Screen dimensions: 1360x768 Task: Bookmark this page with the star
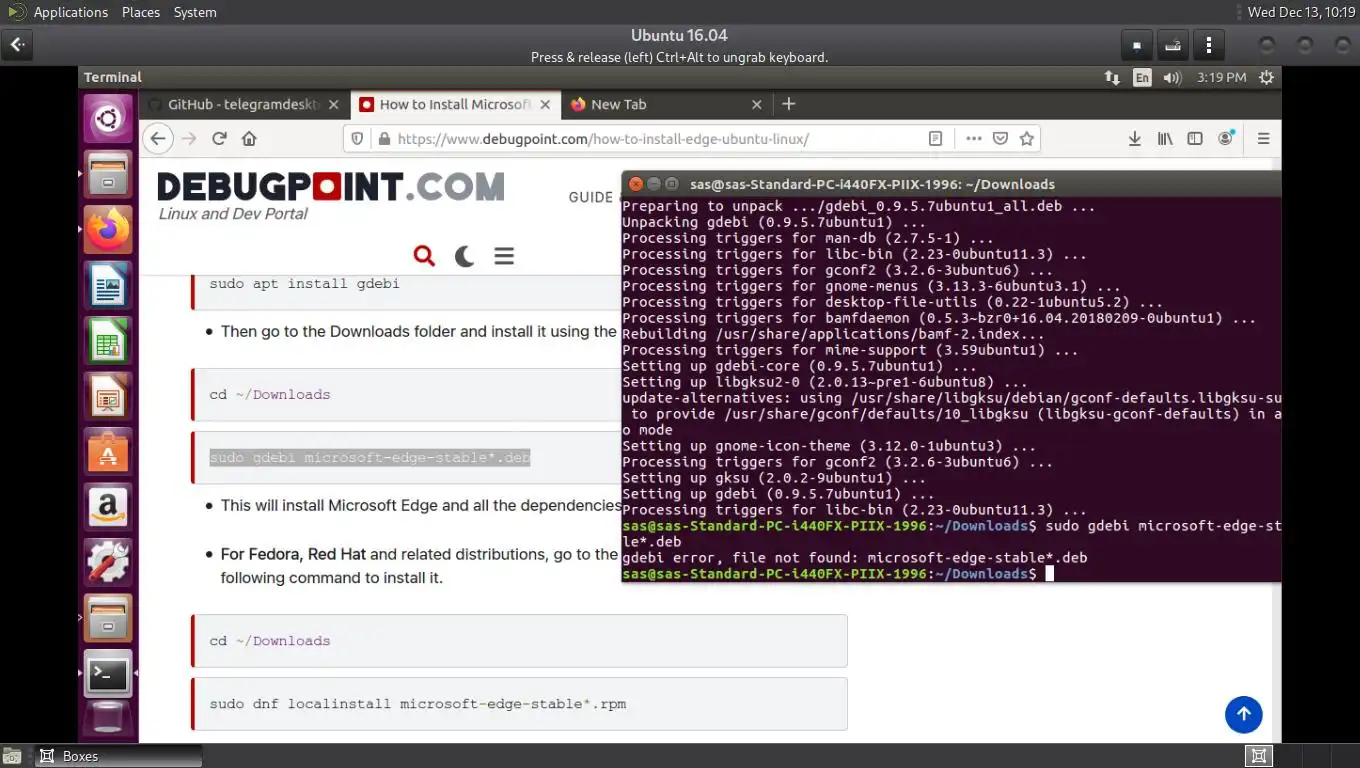(x=1026, y=139)
